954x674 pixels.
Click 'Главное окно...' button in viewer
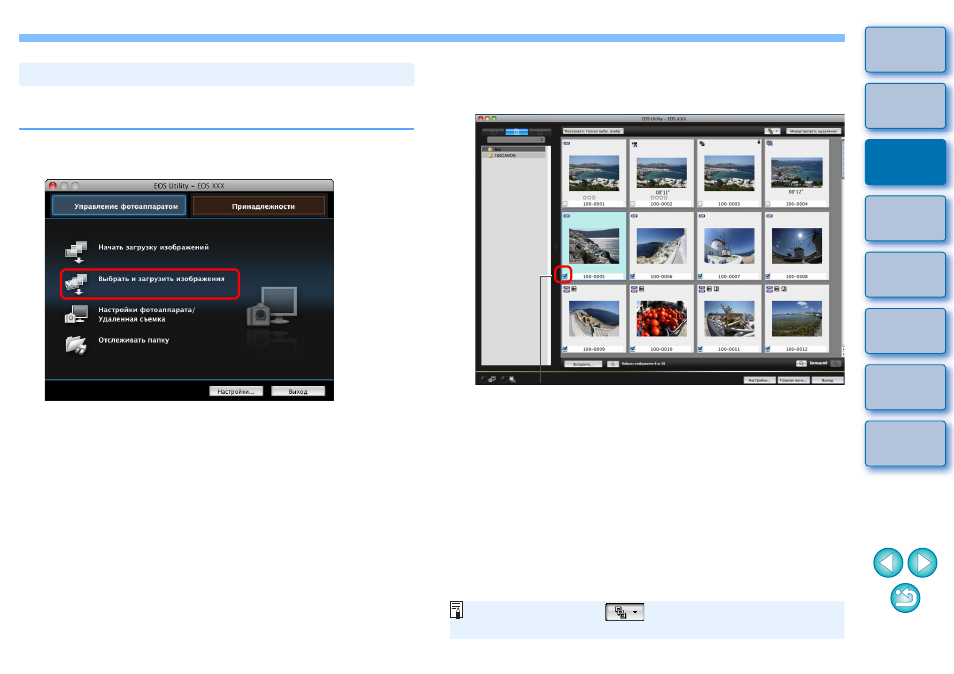794,380
